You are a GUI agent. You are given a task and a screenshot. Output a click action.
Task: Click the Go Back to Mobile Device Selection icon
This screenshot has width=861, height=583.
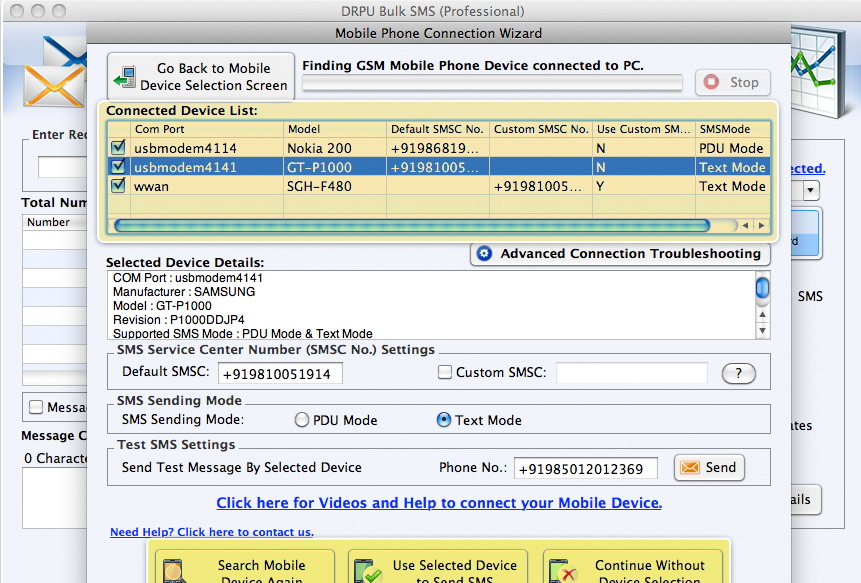[125, 78]
